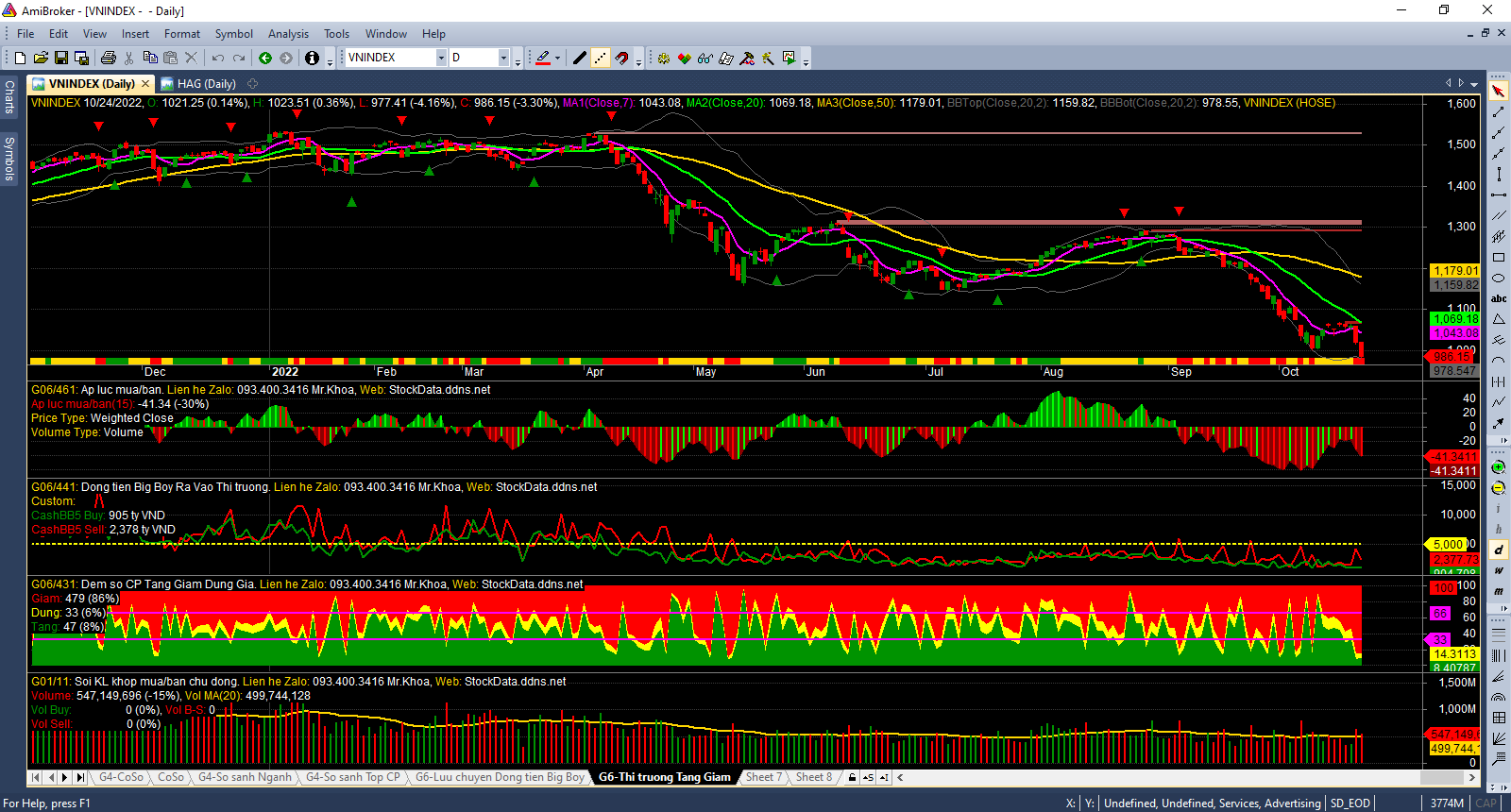Select the horizontal Fibonacci retracement lines tool

(1499, 634)
